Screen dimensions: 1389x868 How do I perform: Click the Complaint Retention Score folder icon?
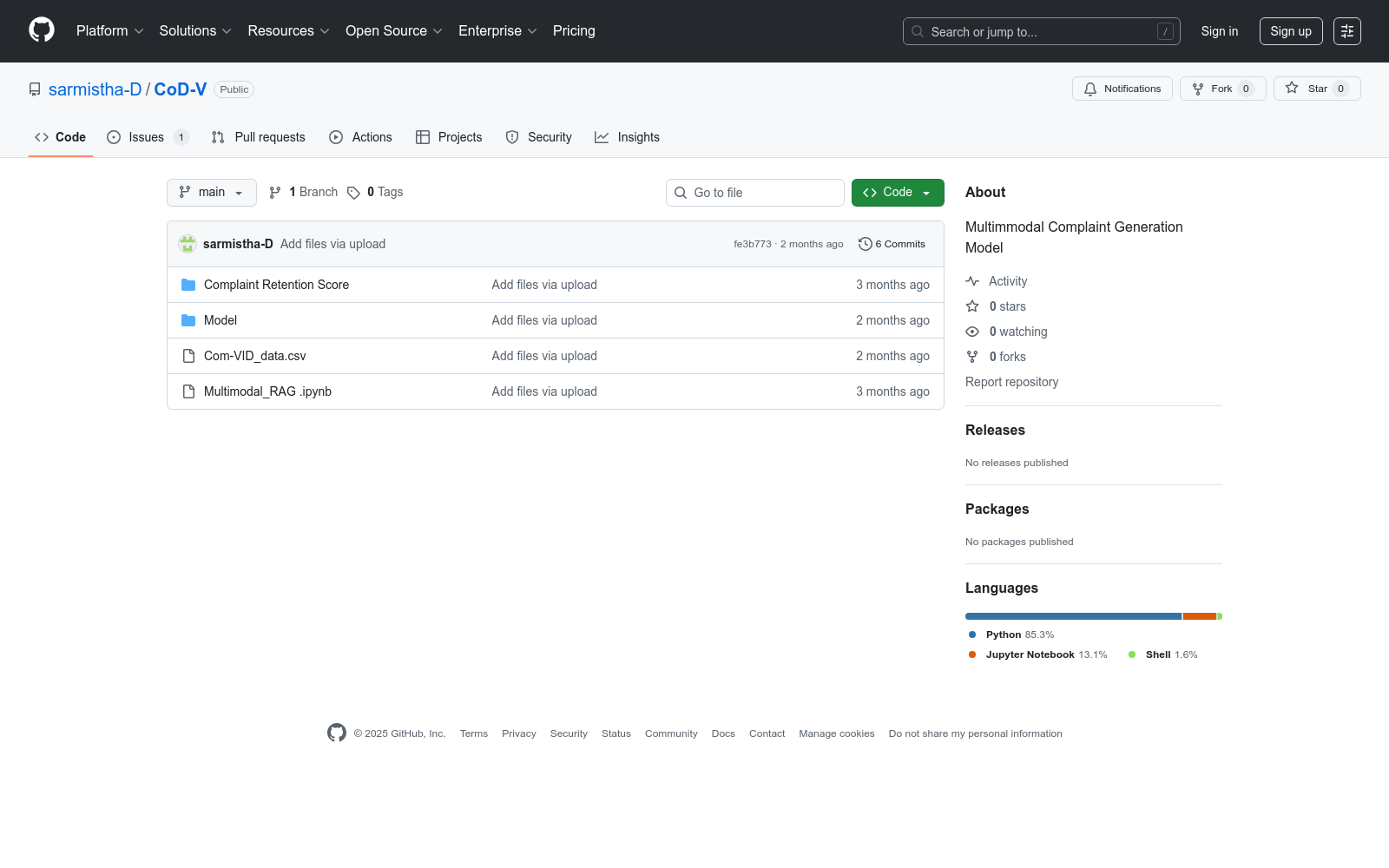point(188,285)
